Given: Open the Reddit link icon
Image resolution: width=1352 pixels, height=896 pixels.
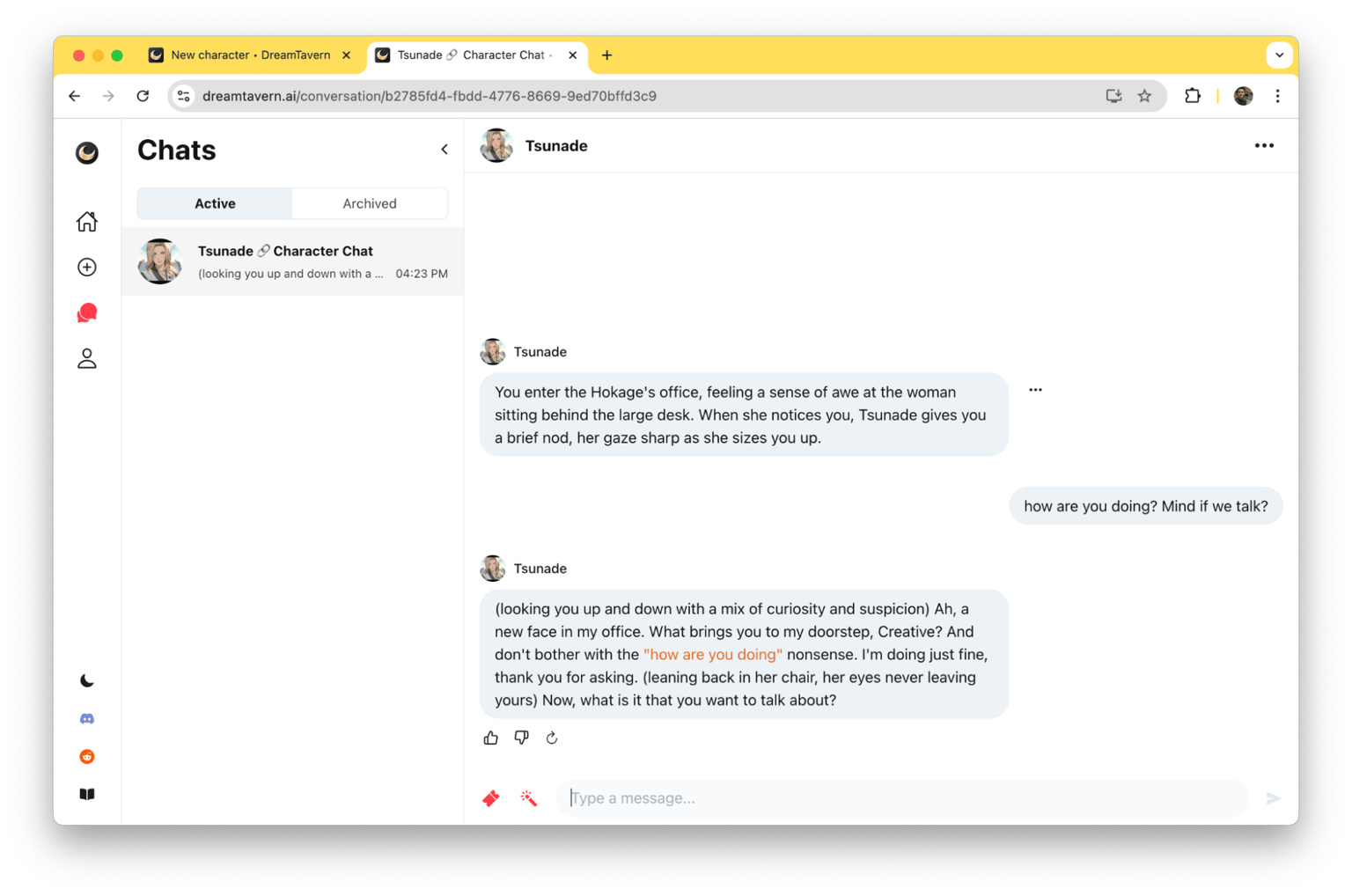Looking at the screenshot, I should tap(87, 757).
